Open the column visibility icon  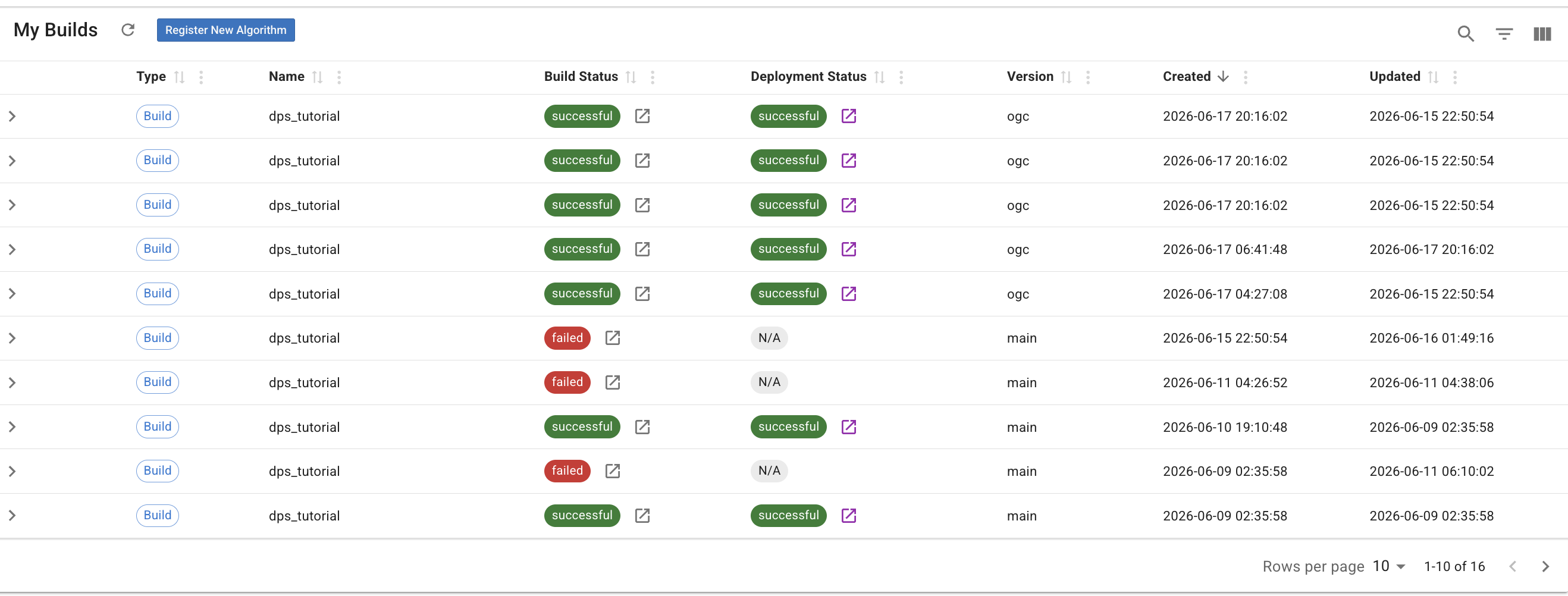[1542, 33]
